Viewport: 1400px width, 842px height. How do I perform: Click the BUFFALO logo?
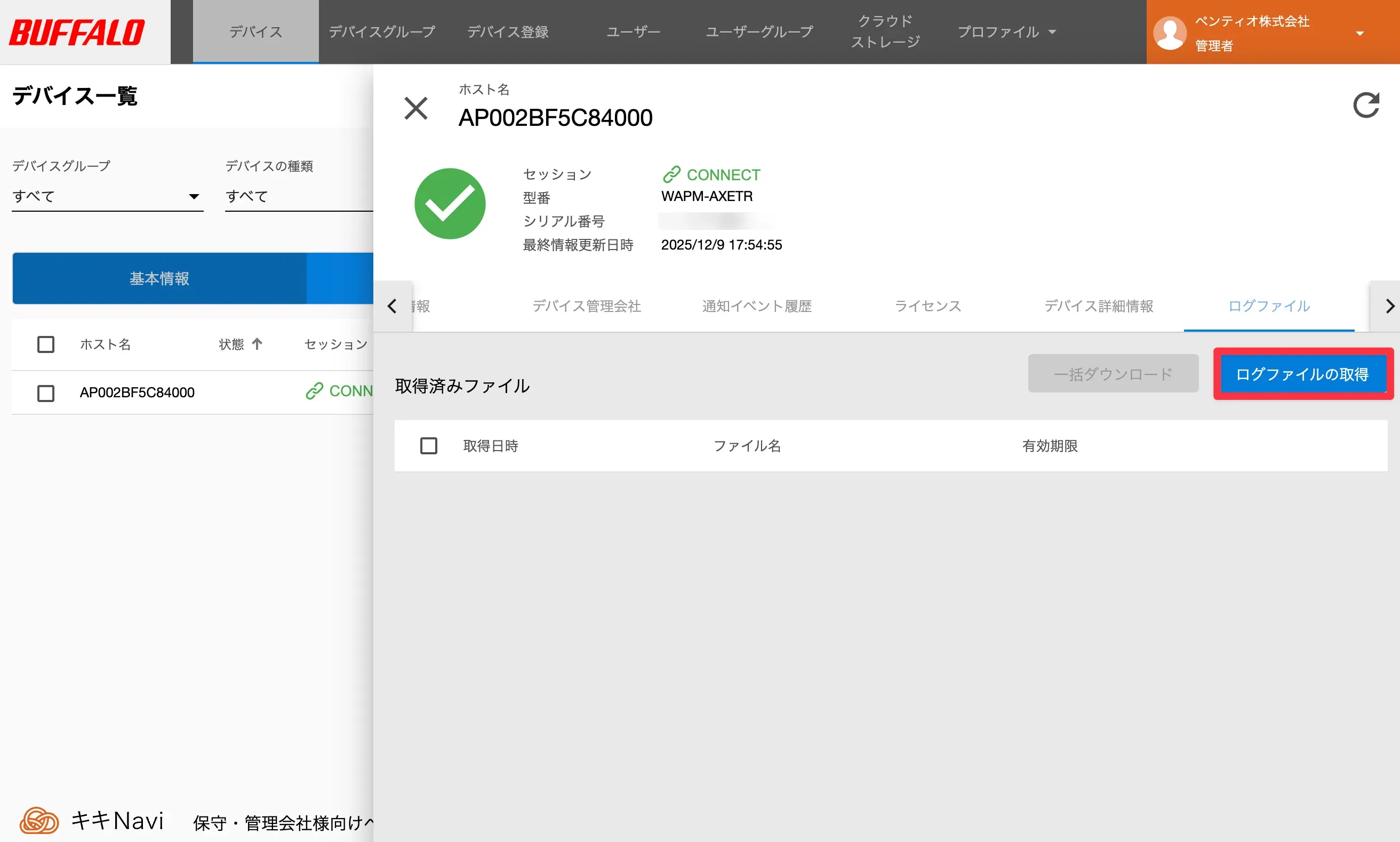pyautogui.click(x=77, y=33)
